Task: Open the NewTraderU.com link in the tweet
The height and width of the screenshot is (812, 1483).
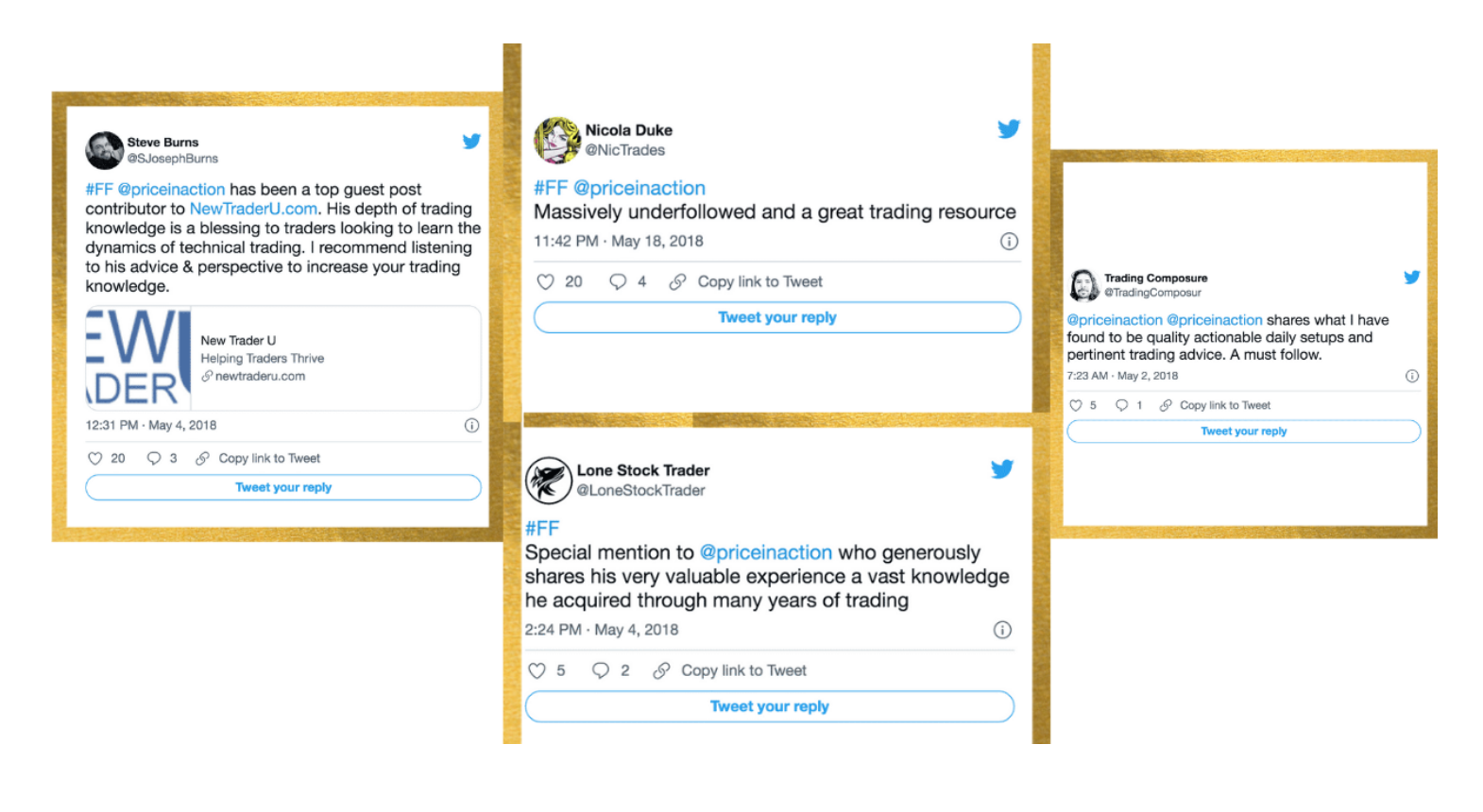Action: pyautogui.click(x=253, y=209)
